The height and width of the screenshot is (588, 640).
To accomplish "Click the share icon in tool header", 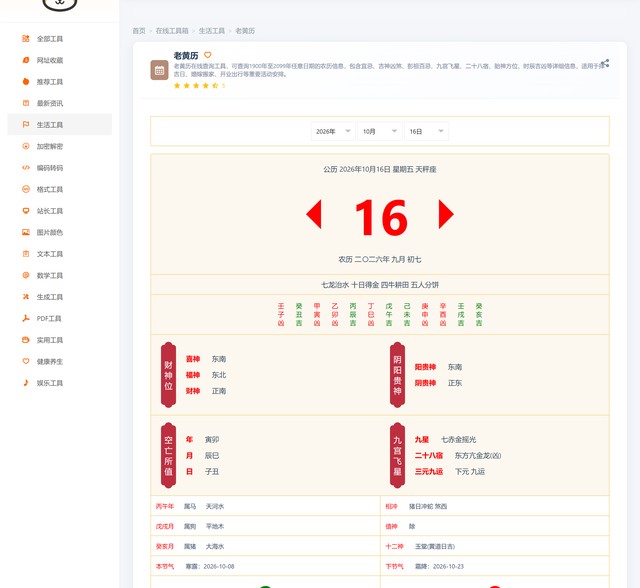I will coord(605,63).
